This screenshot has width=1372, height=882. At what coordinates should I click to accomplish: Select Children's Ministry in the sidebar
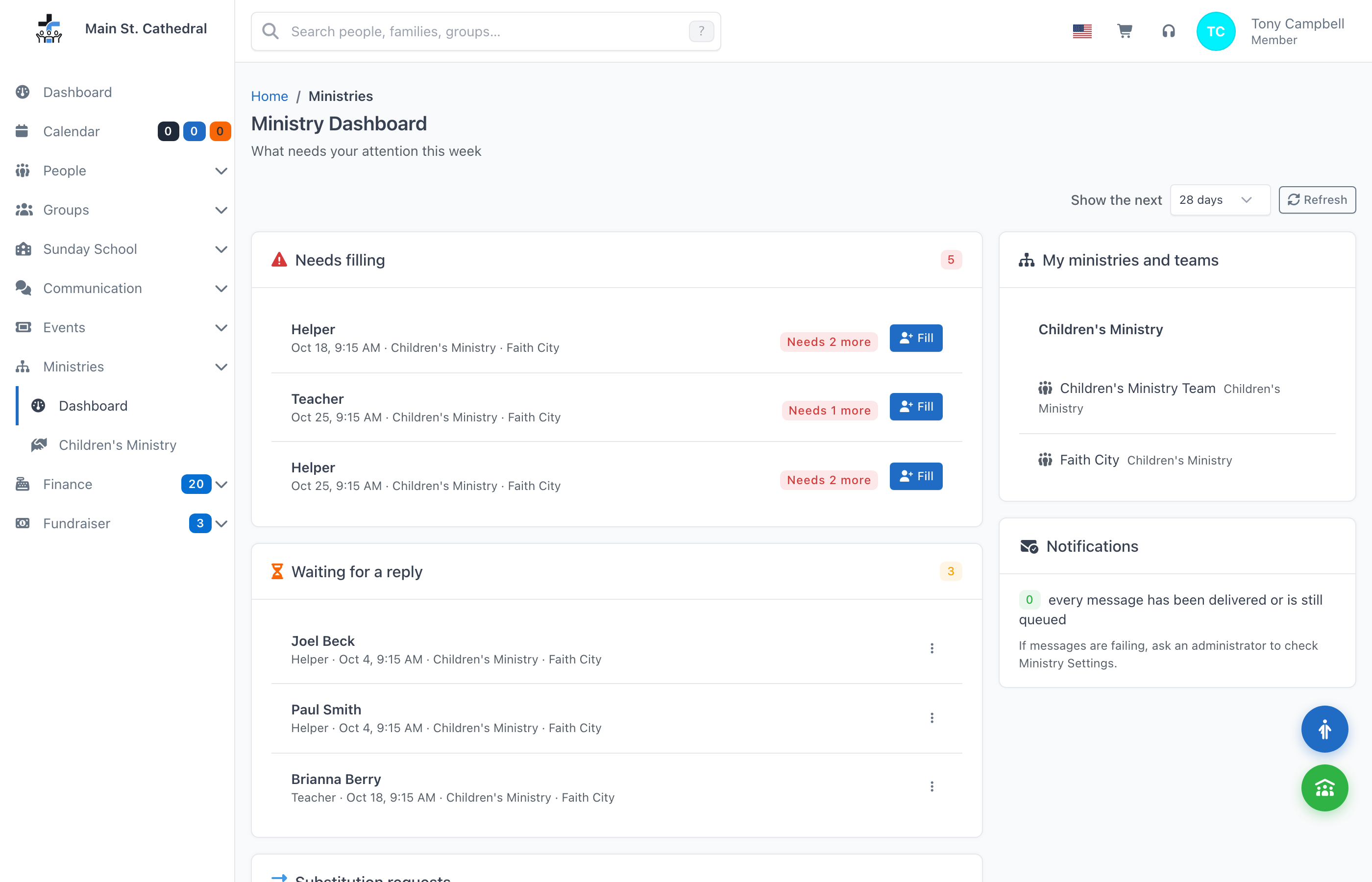coord(118,445)
